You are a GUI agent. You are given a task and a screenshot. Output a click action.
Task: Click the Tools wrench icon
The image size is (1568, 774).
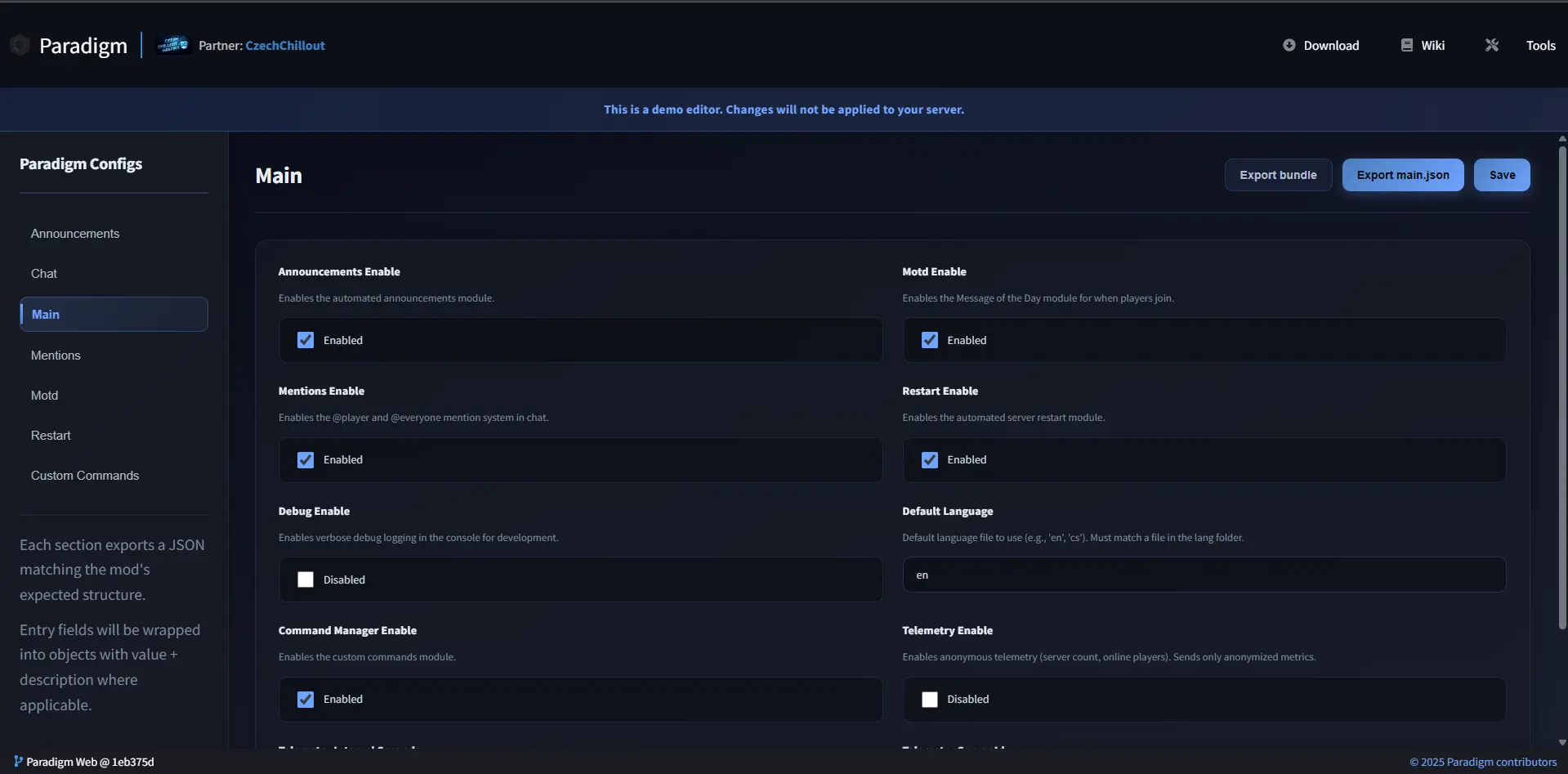tap(1491, 46)
